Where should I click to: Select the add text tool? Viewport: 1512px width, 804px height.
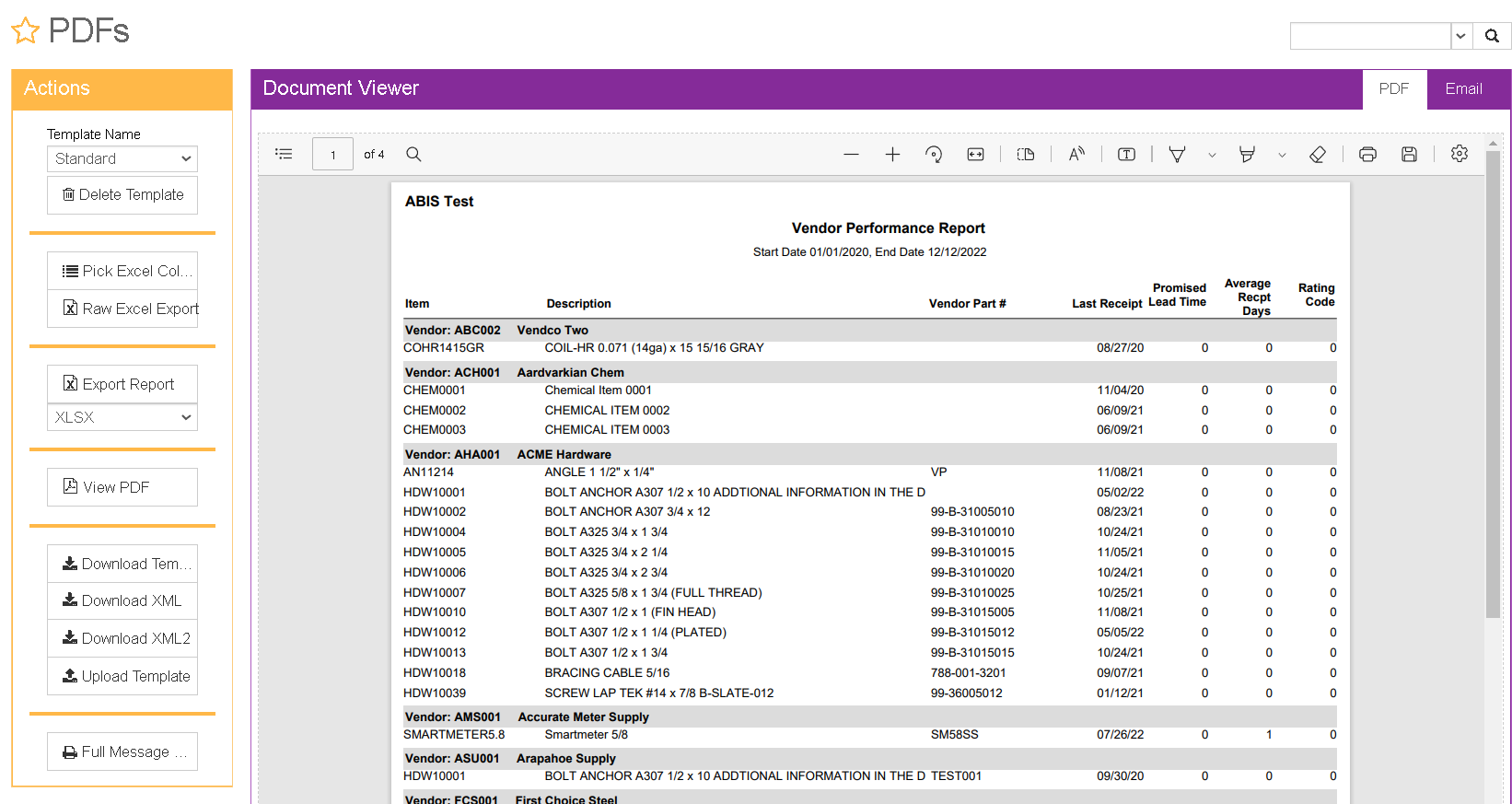1126,155
